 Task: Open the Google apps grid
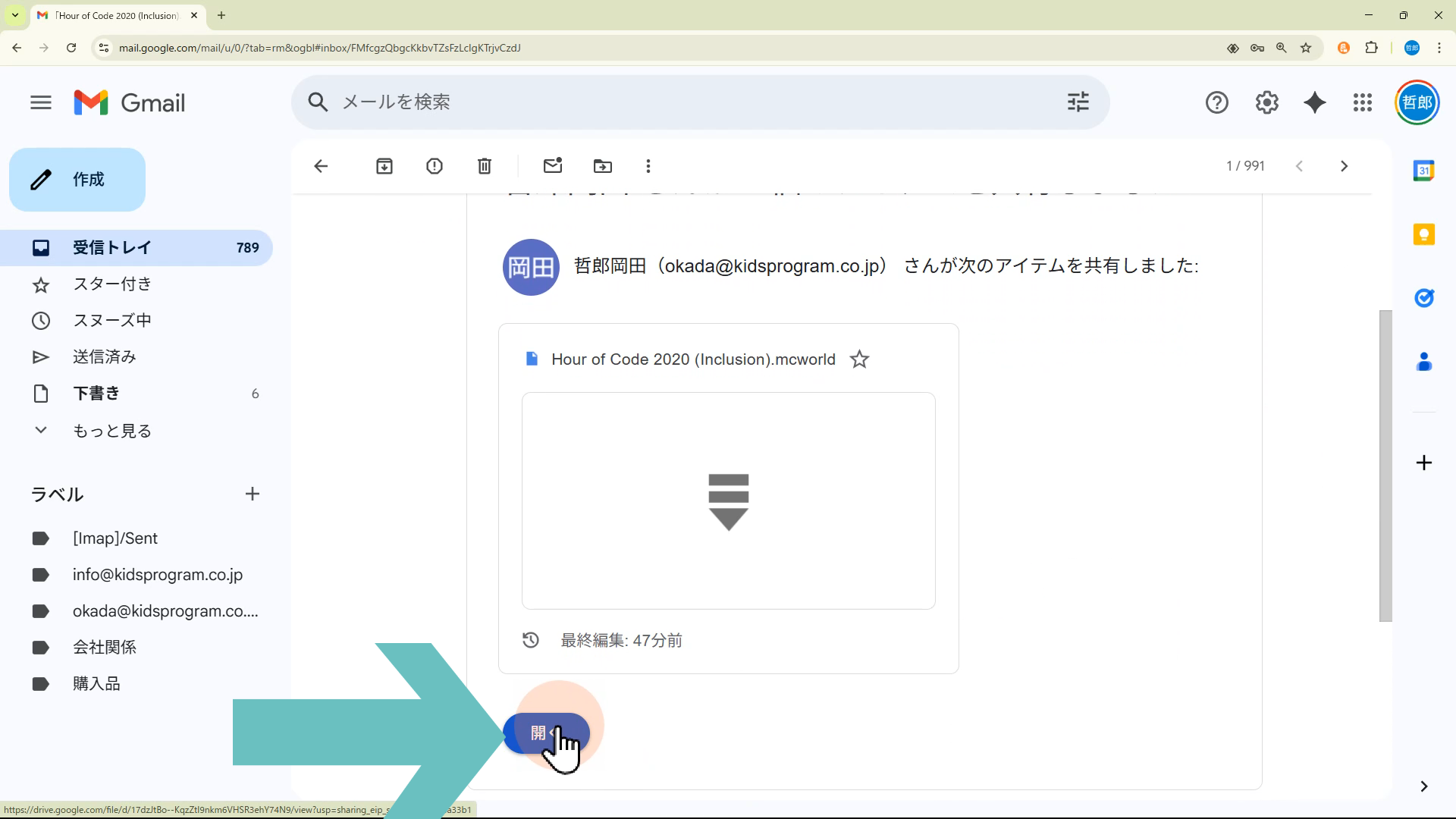coord(1363,102)
